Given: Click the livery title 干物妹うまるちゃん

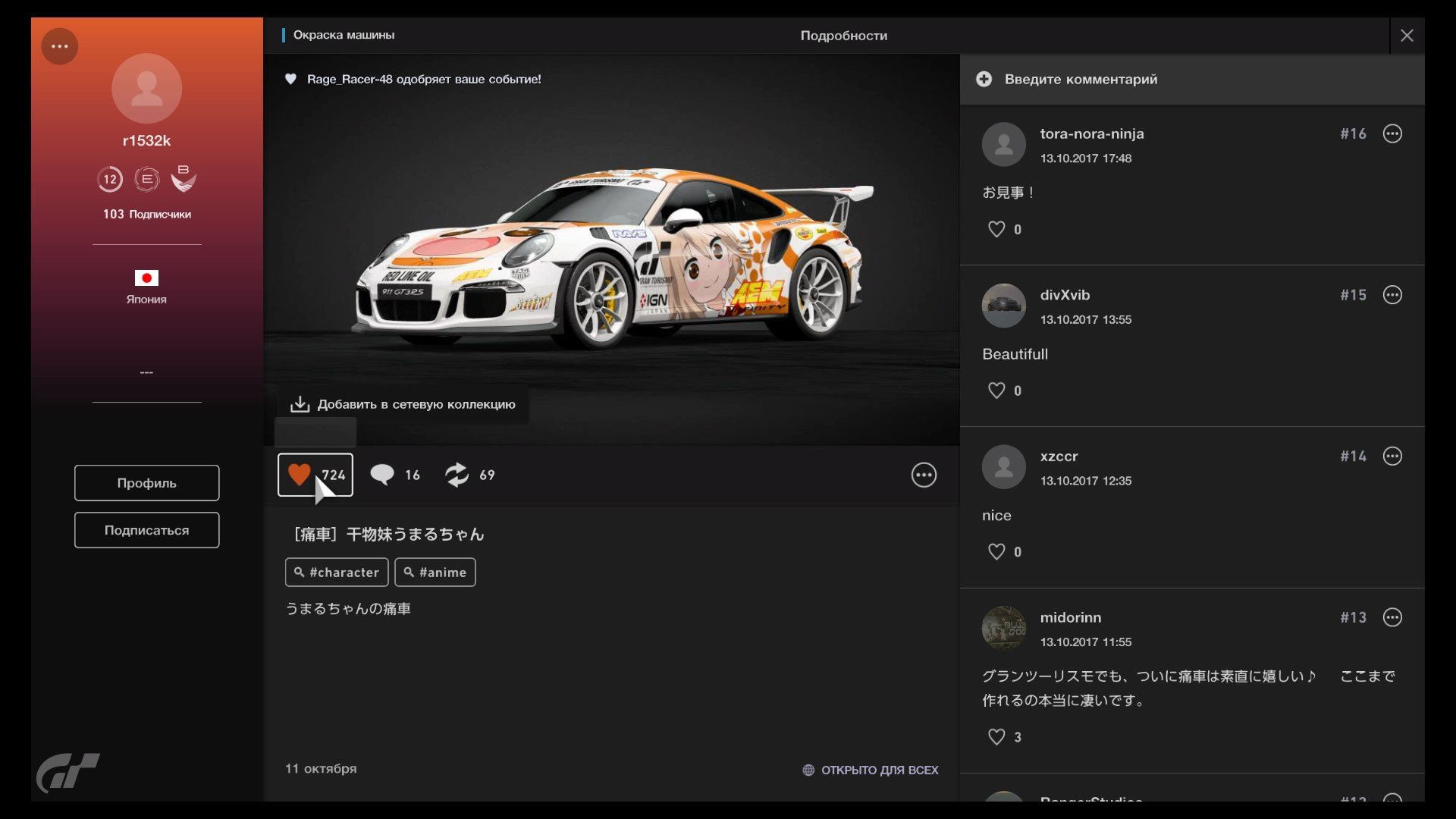Looking at the screenshot, I should [415, 535].
